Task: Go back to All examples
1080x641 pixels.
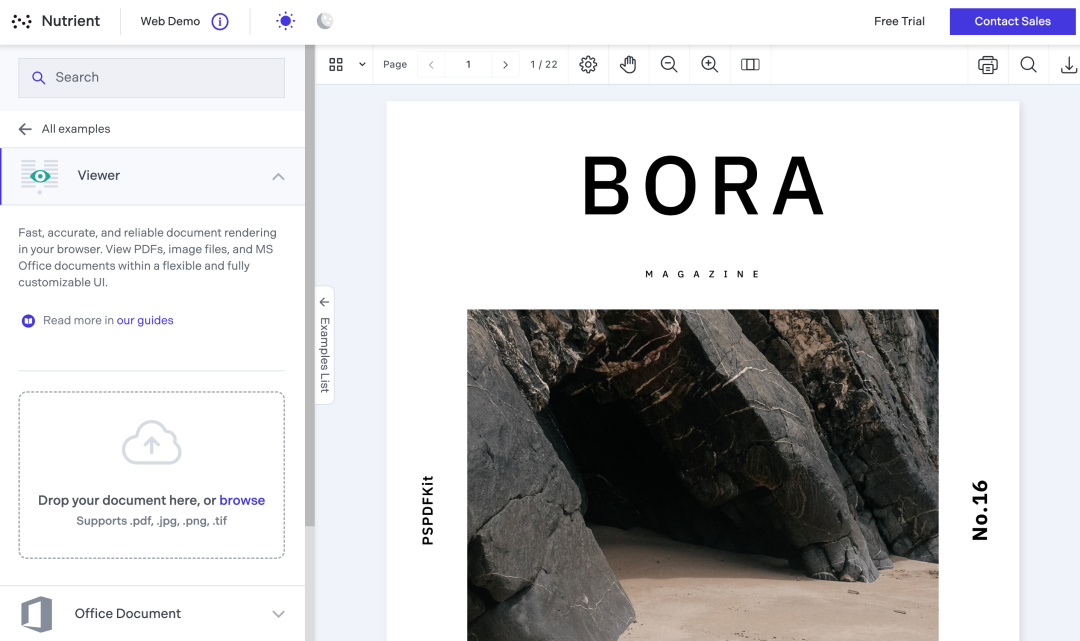Action: click(x=65, y=129)
